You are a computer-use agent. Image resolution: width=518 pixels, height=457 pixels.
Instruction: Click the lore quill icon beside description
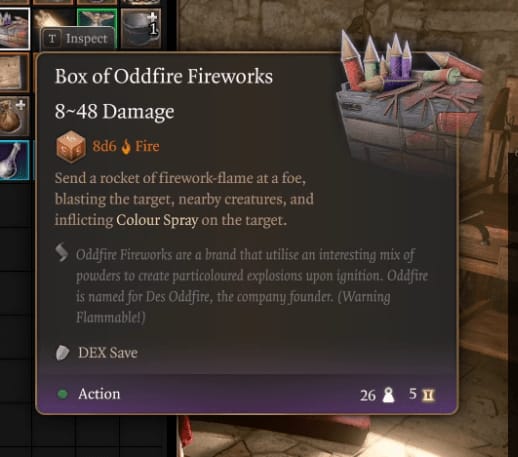[x=62, y=252]
